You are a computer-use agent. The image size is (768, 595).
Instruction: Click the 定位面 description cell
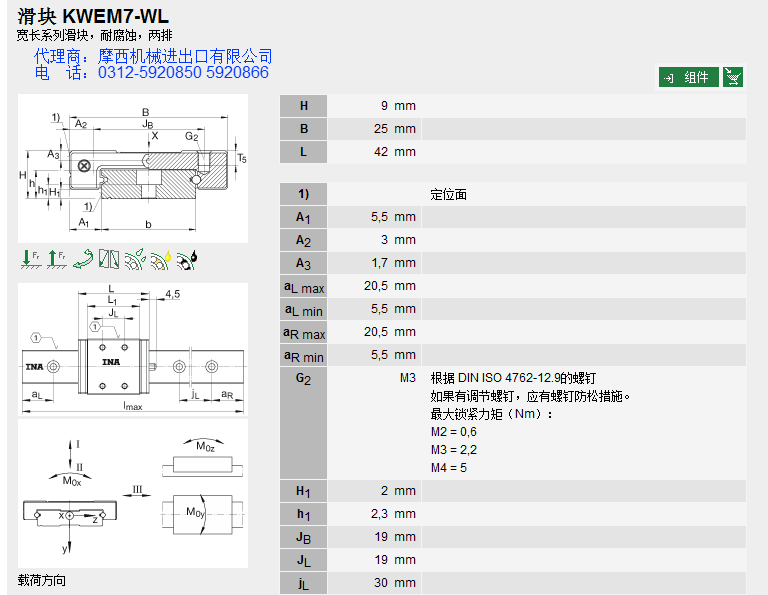(448, 195)
